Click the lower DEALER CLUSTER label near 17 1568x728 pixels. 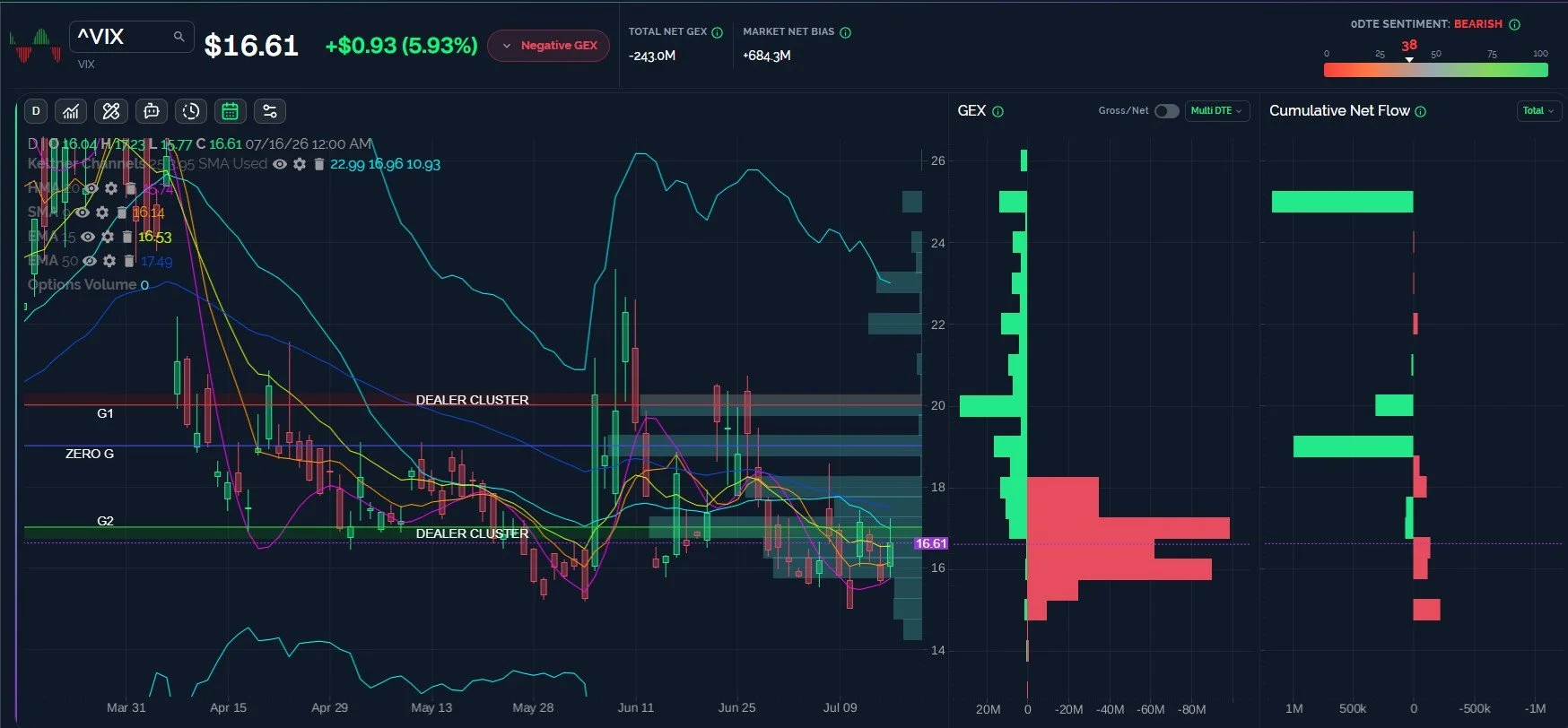[472, 533]
